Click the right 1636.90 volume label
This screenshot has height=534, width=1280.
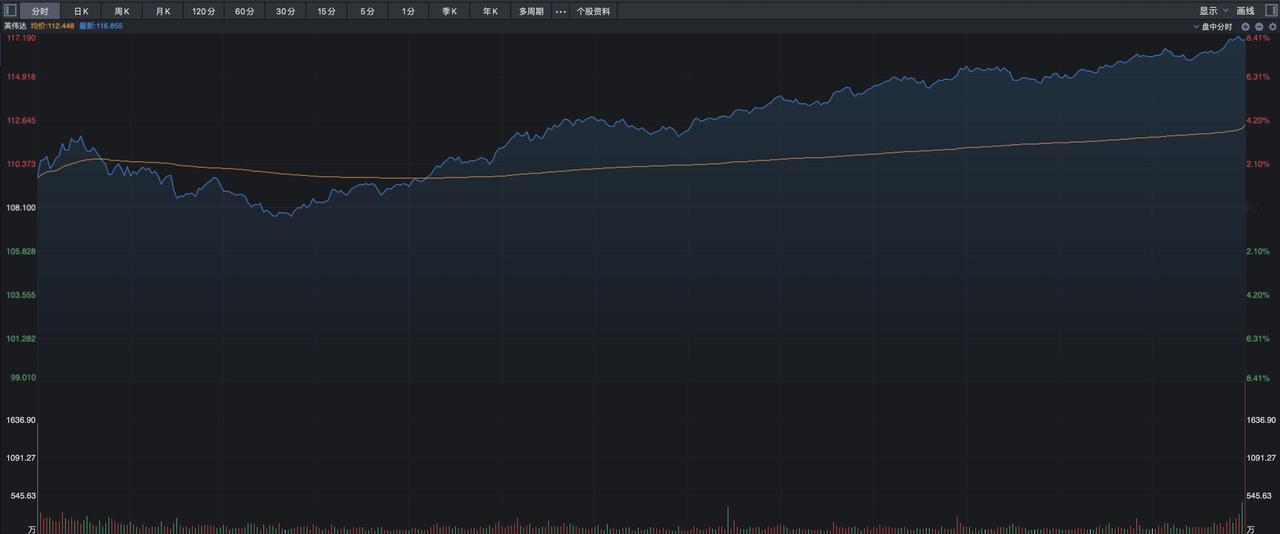1261,420
